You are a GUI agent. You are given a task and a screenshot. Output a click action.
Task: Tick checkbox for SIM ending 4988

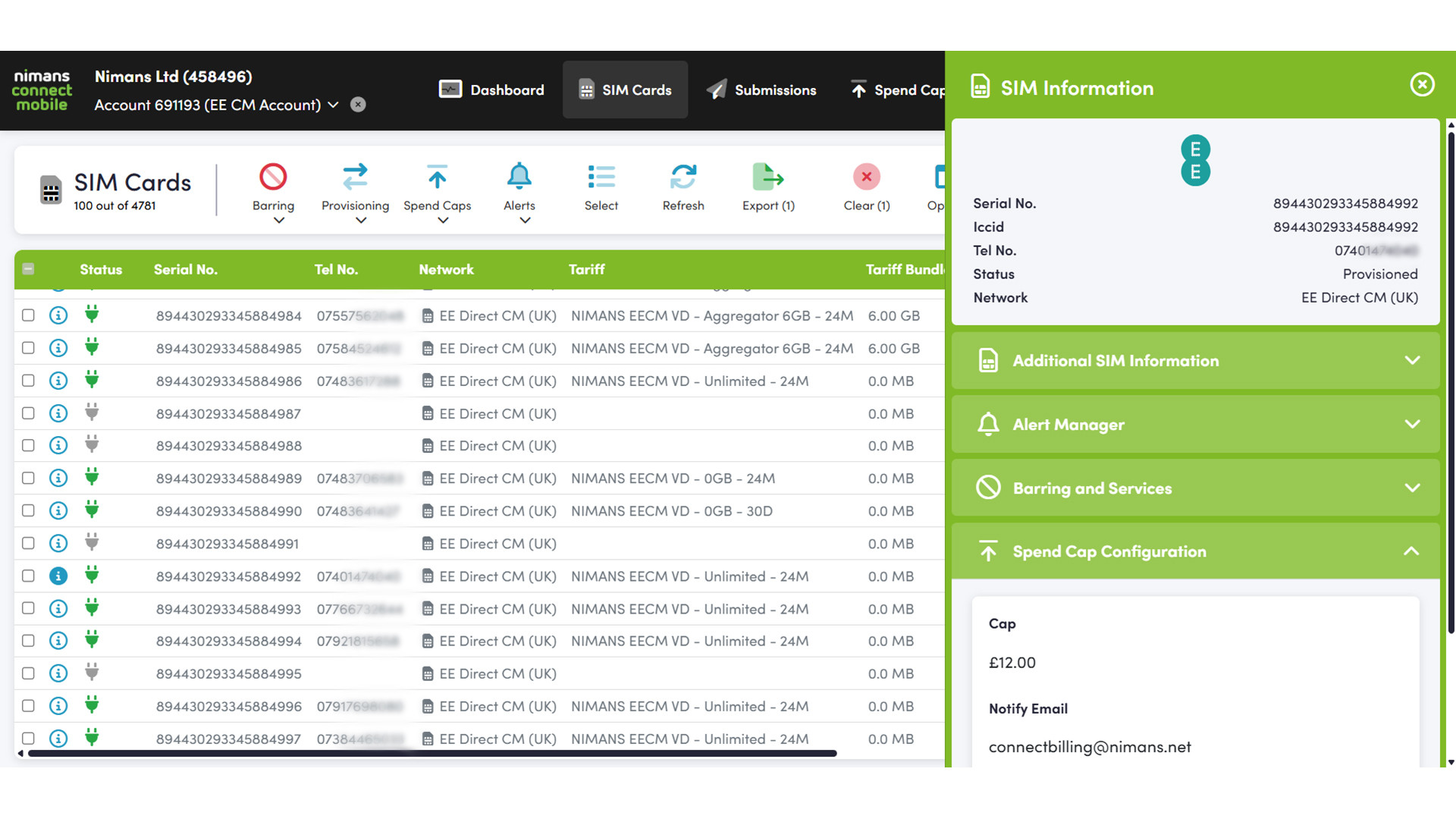click(28, 446)
